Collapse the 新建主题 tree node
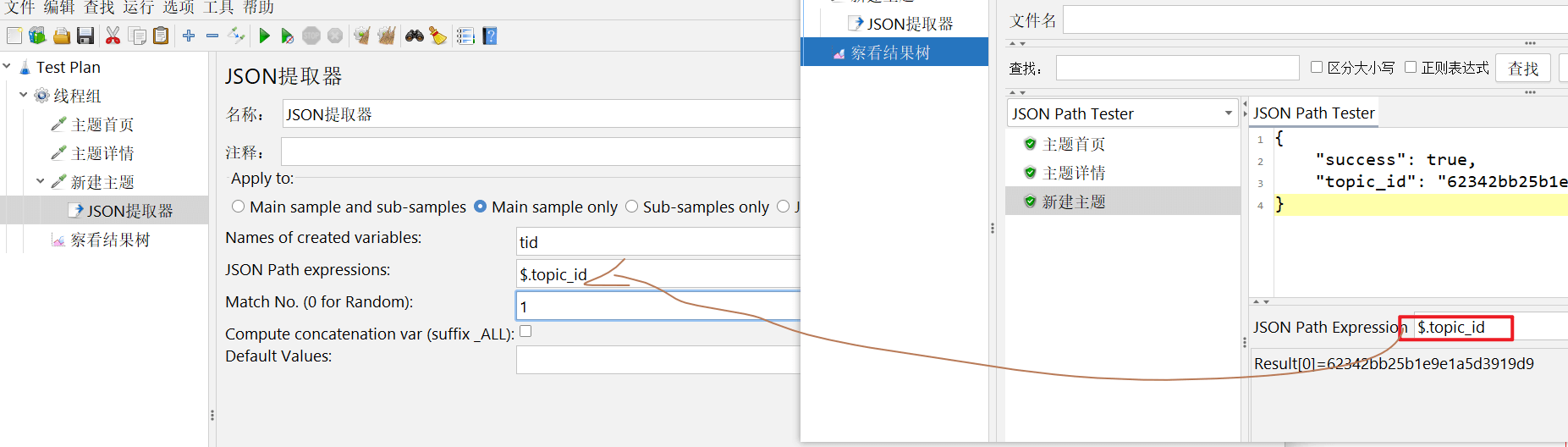This screenshot has height=447, width=1568. point(41,181)
